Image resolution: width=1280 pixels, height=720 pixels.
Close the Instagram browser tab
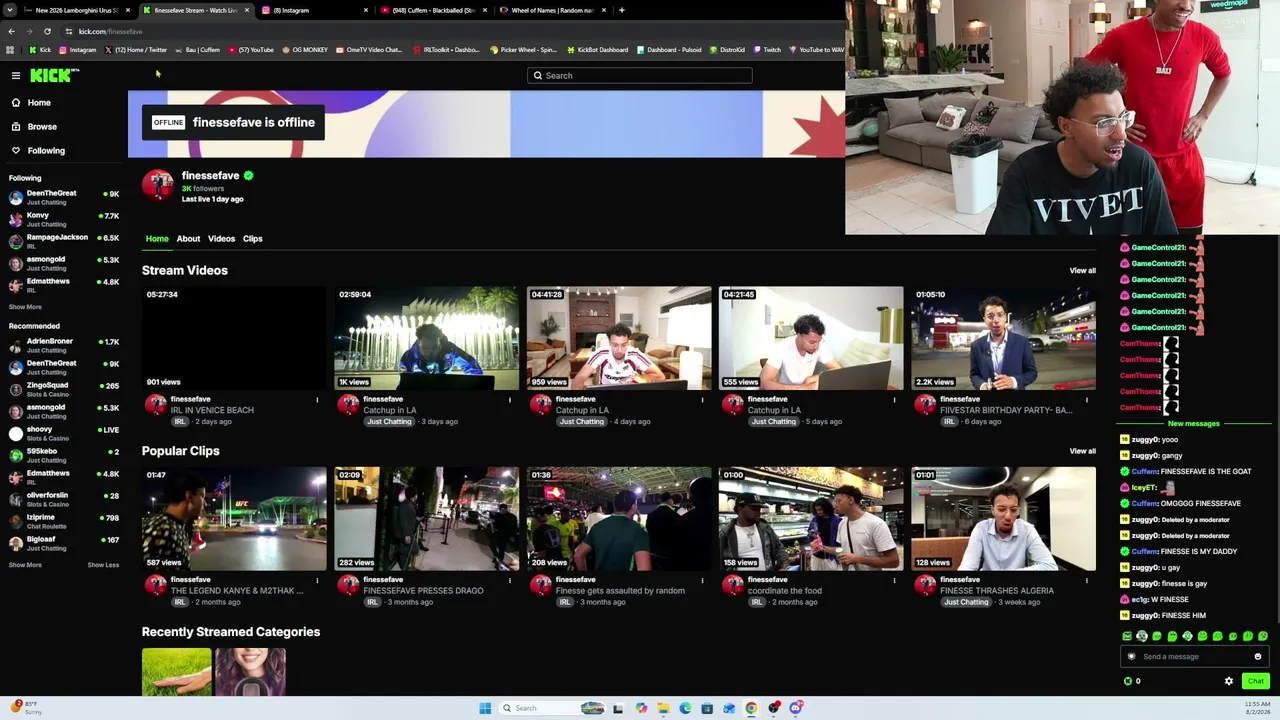pos(365,10)
